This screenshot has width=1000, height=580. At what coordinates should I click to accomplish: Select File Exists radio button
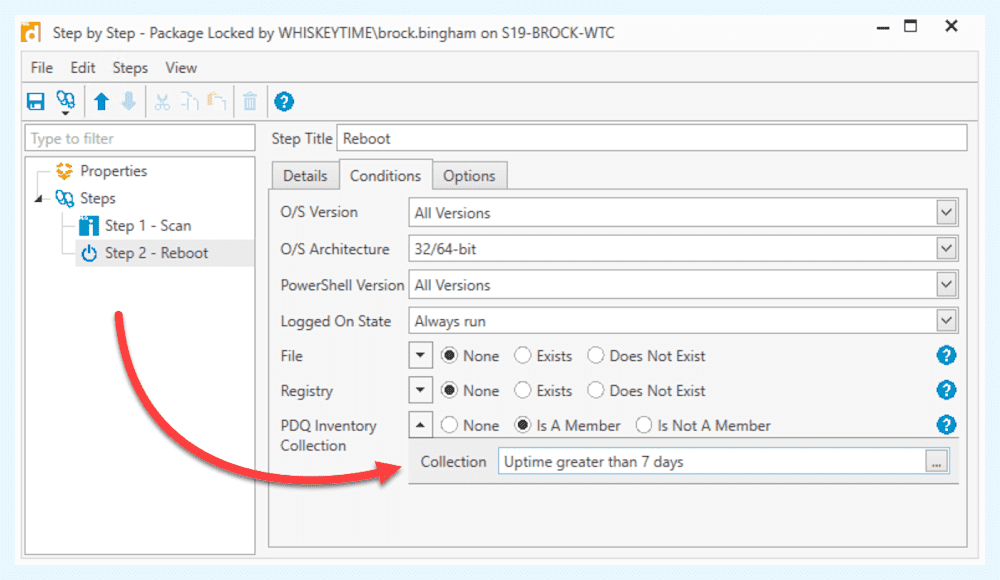[x=523, y=355]
